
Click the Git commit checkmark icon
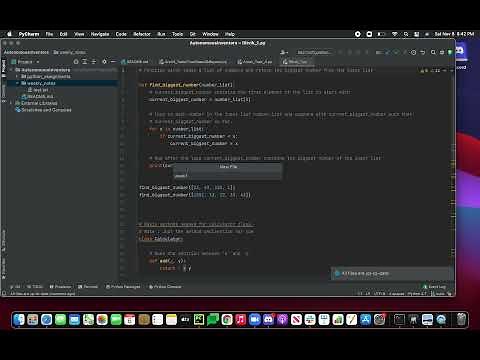[x=396, y=52]
